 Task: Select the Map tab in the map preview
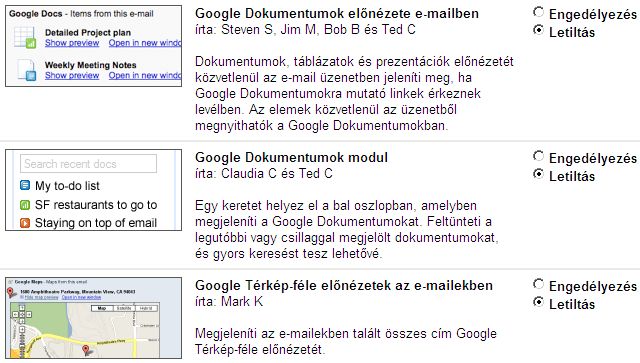click(x=102, y=308)
